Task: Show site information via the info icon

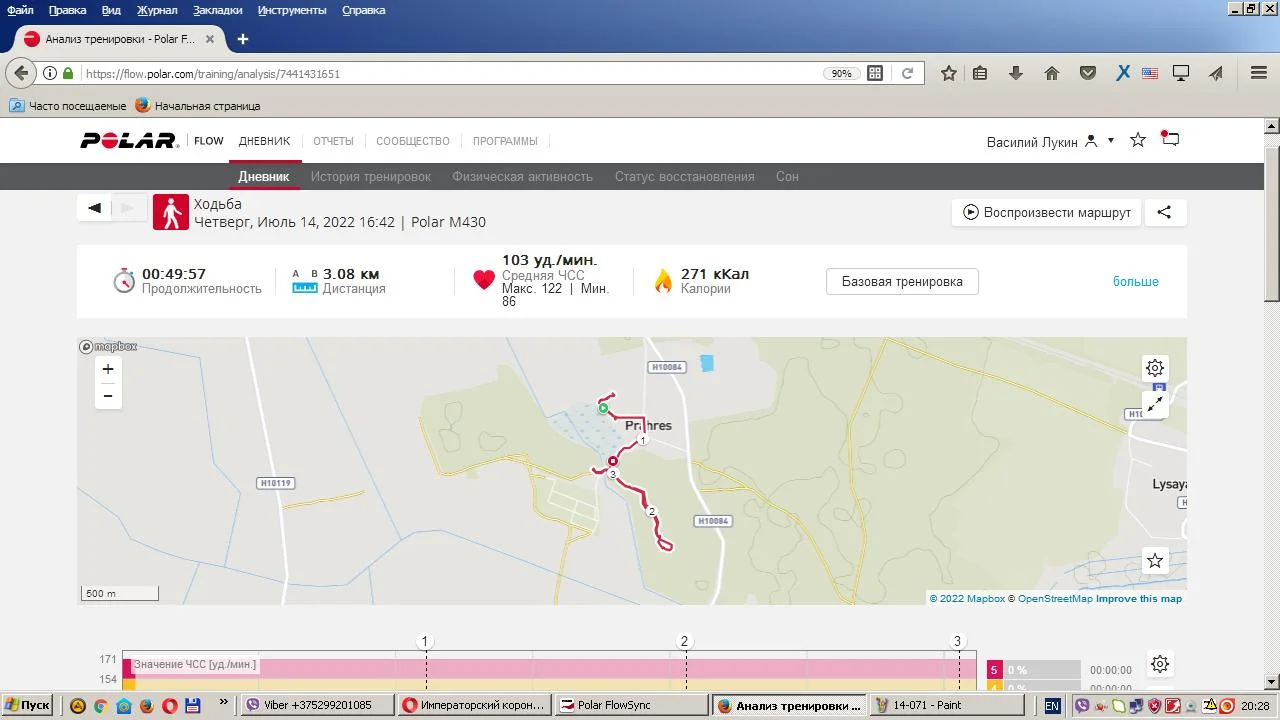Action: (49, 73)
